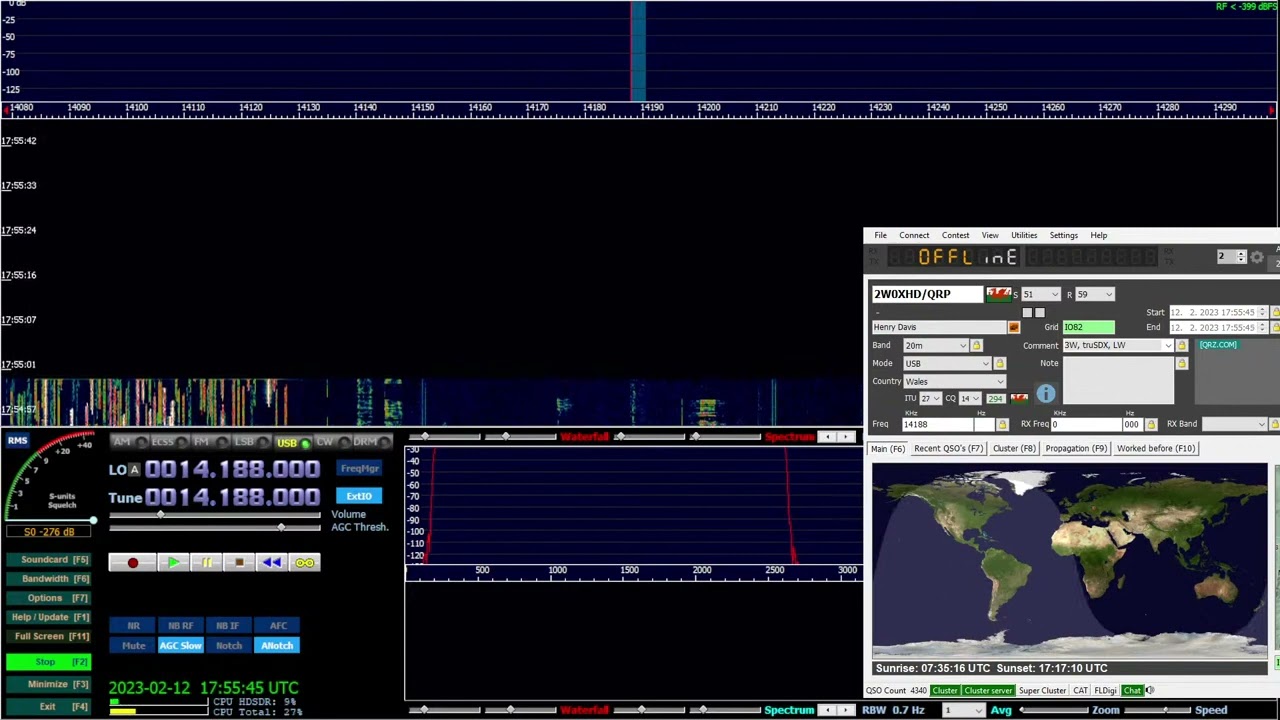
Task: Click the RMS meter mode icon
Action: (x=18, y=441)
